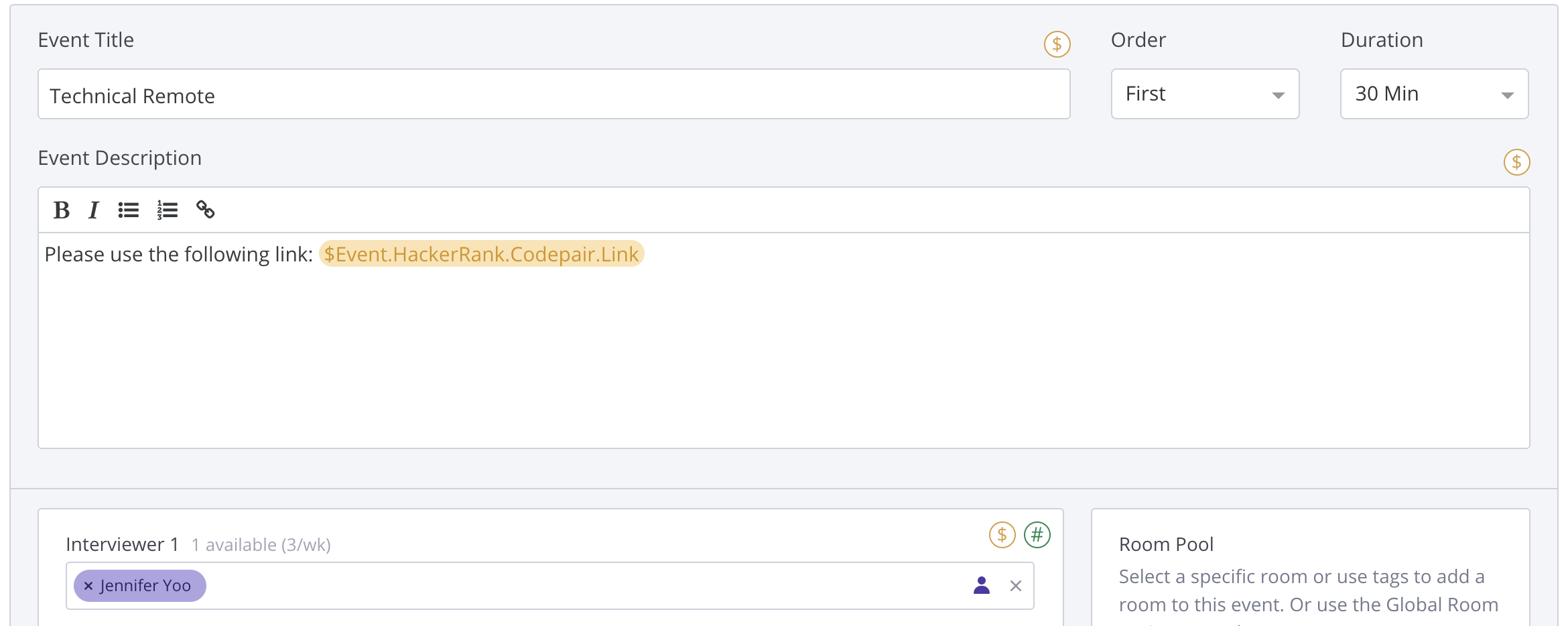The width and height of the screenshot is (1568, 626).
Task: Remove Jennifer Yoo from Interviewer 1
Action: tap(88, 586)
